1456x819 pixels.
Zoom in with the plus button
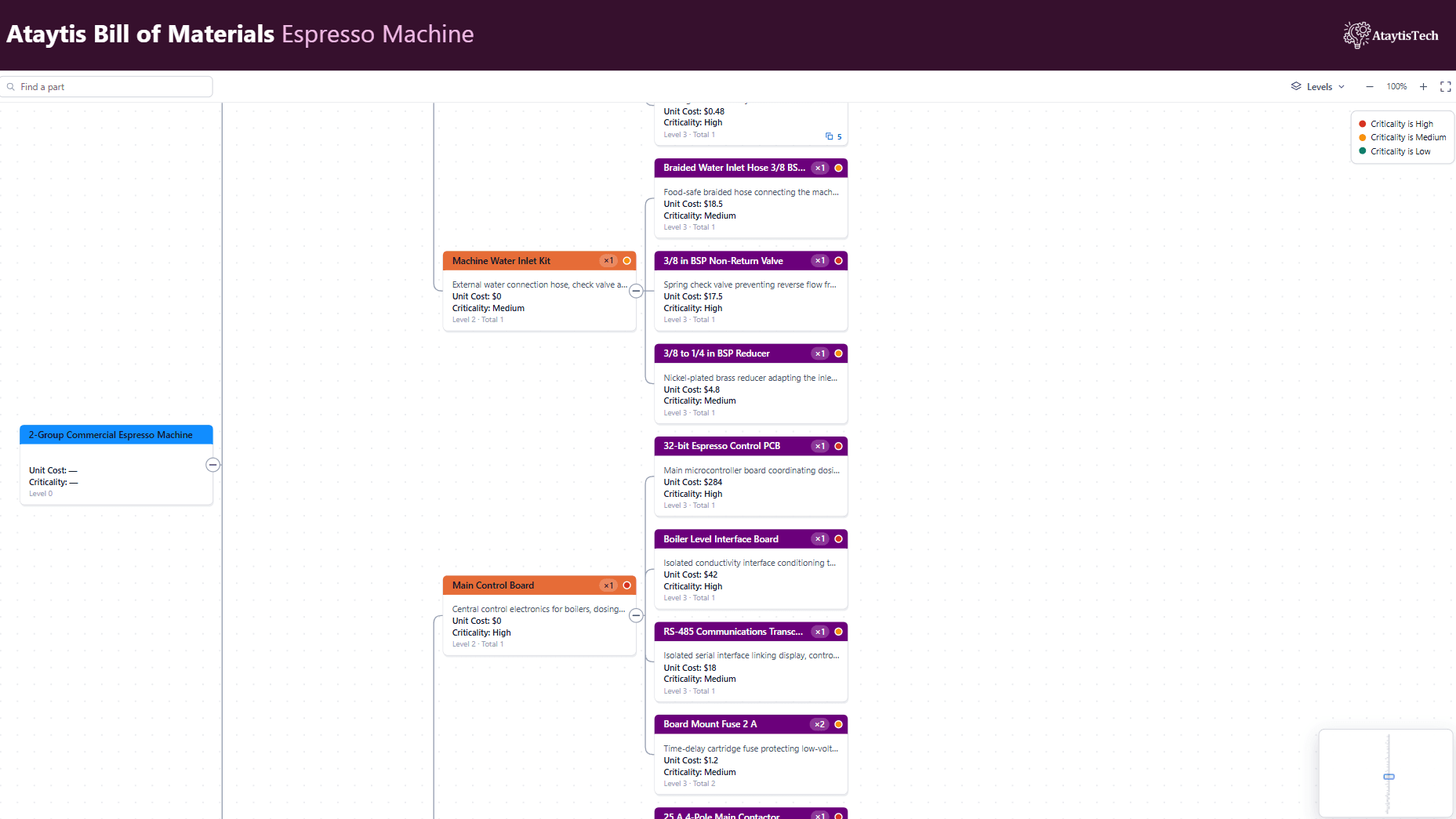pyautogui.click(x=1423, y=87)
